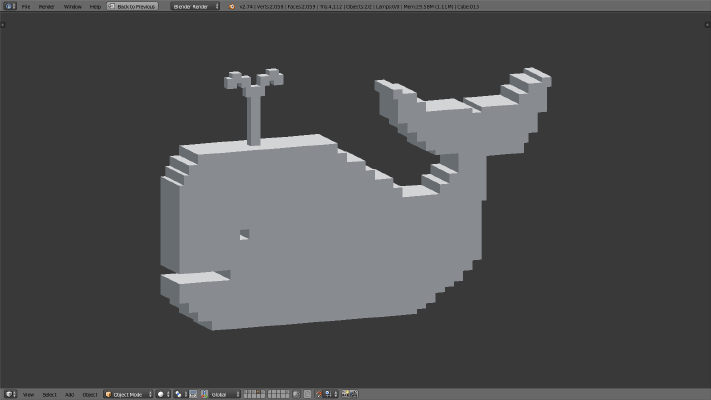The height and width of the screenshot is (400, 711).
Task: Open the Object menu in 3D header
Action: tap(90, 395)
